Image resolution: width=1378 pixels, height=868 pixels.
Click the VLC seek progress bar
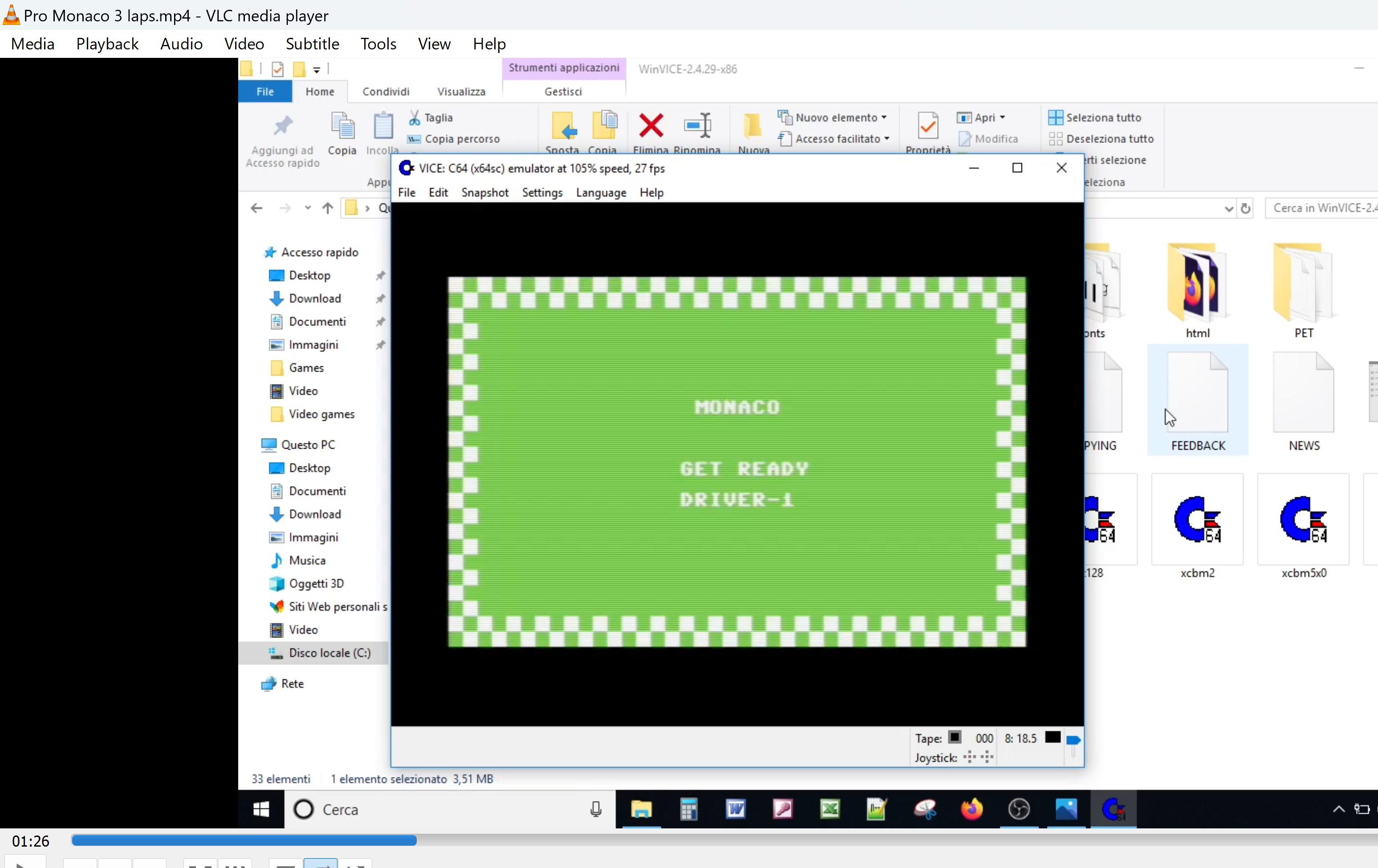pos(687,840)
